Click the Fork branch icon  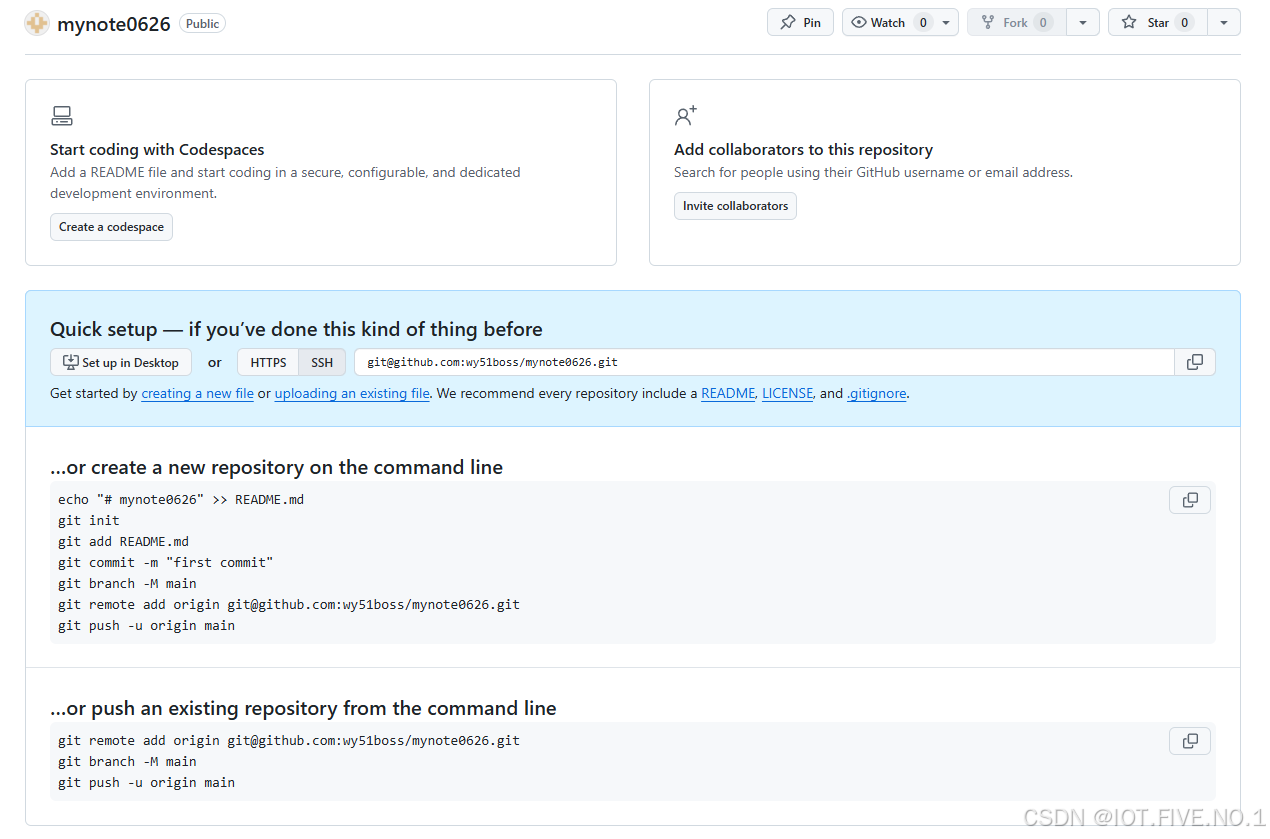coord(989,21)
